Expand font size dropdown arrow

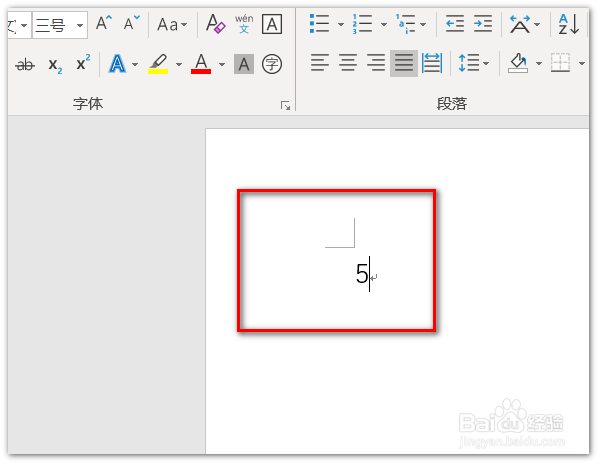pyautogui.click(x=80, y=25)
